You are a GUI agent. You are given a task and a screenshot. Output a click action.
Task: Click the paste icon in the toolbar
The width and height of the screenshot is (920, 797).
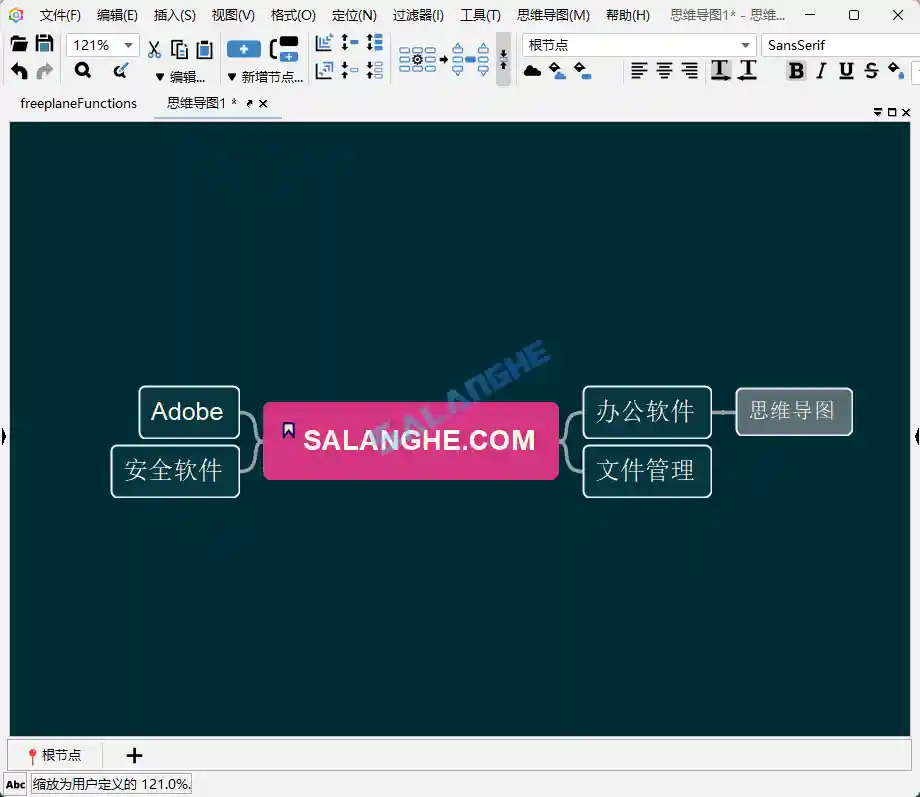pyautogui.click(x=203, y=48)
